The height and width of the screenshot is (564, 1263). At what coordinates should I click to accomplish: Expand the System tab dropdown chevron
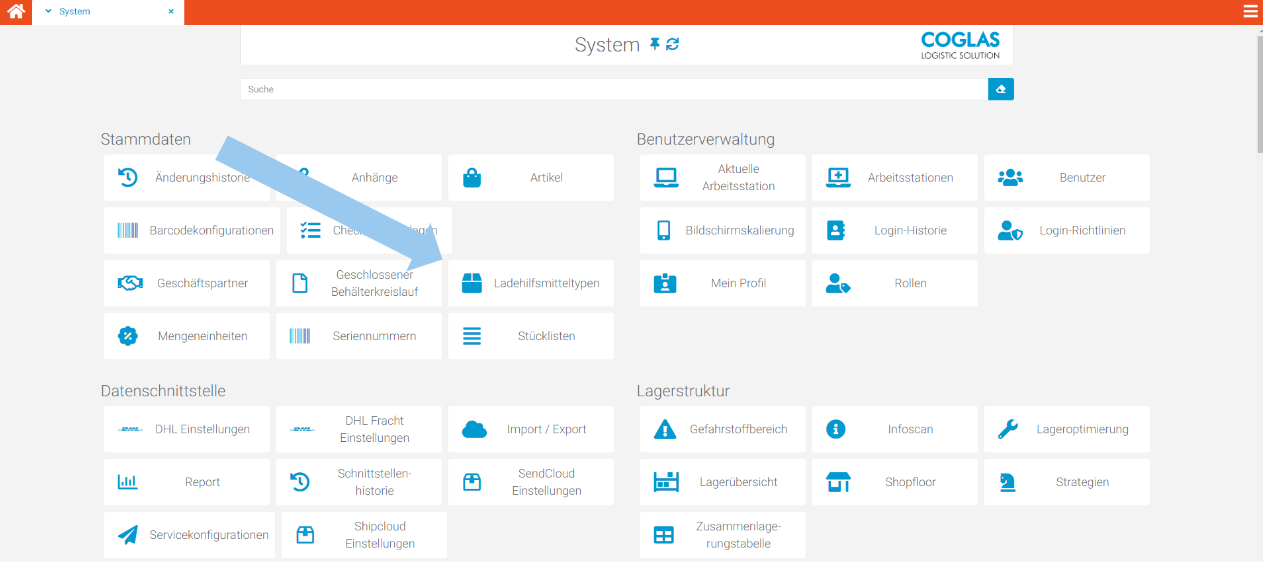tap(48, 12)
